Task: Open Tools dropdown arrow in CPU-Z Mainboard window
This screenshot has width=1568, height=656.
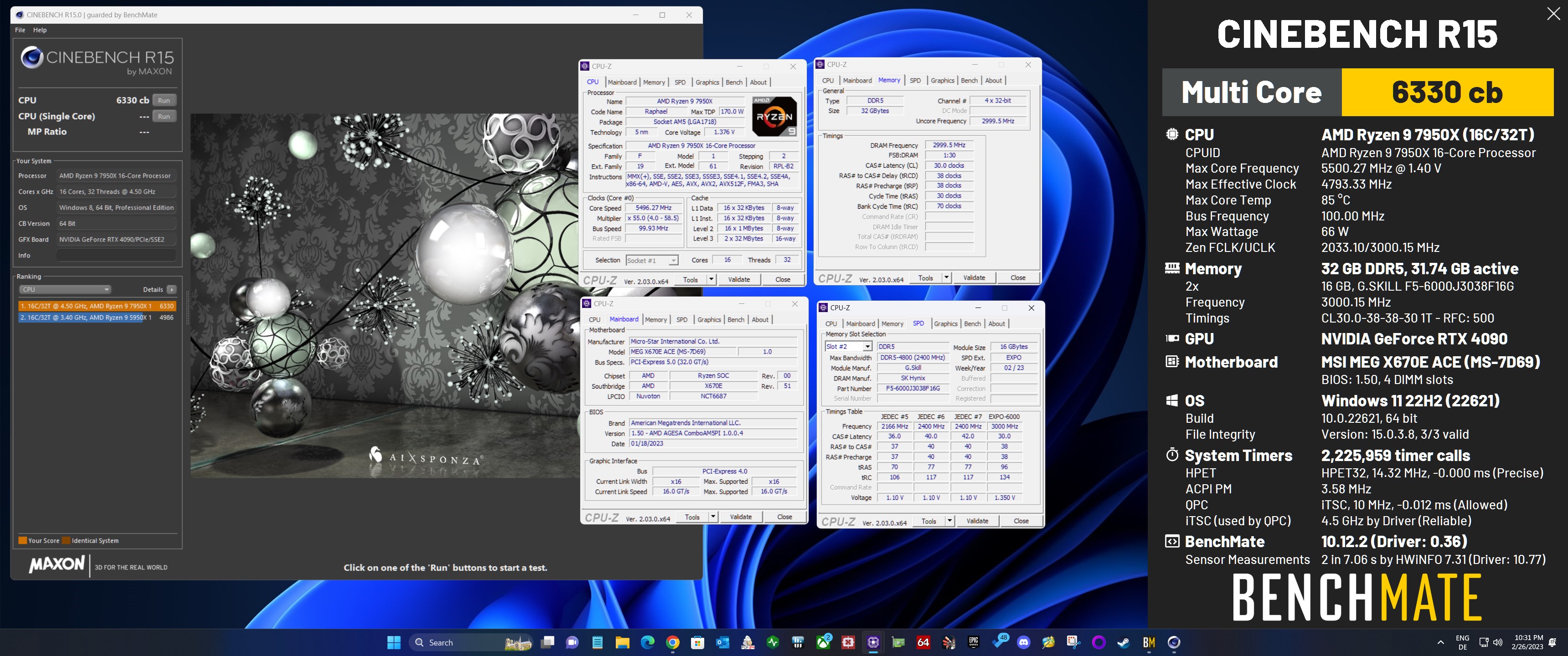Action: (x=713, y=517)
